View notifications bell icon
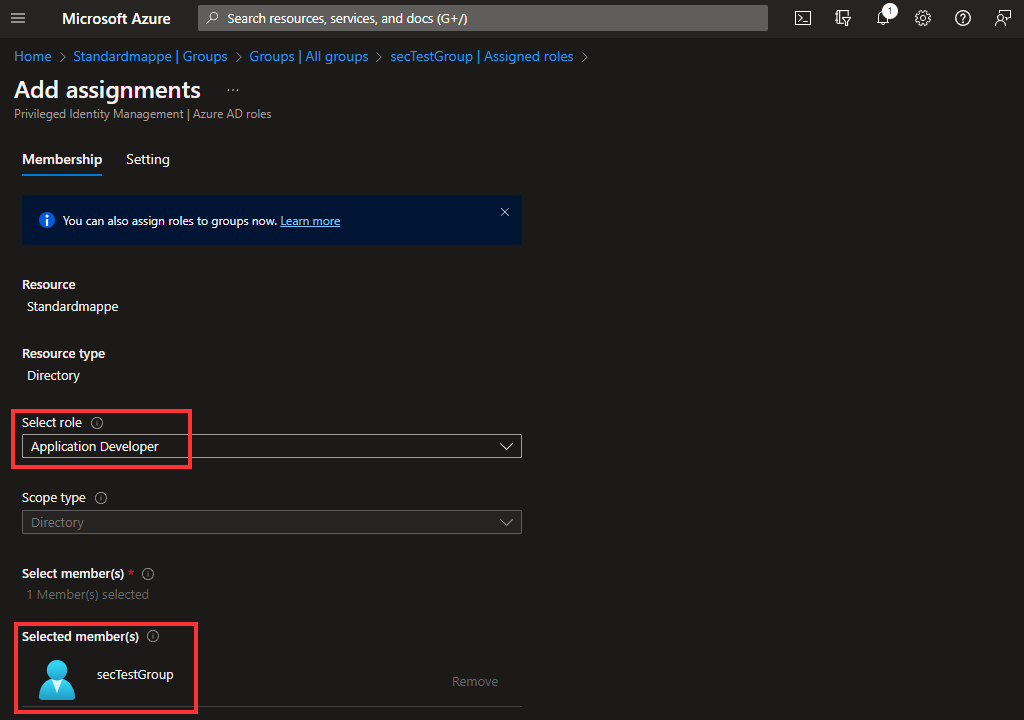This screenshot has width=1024, height=720. (883, 18)
